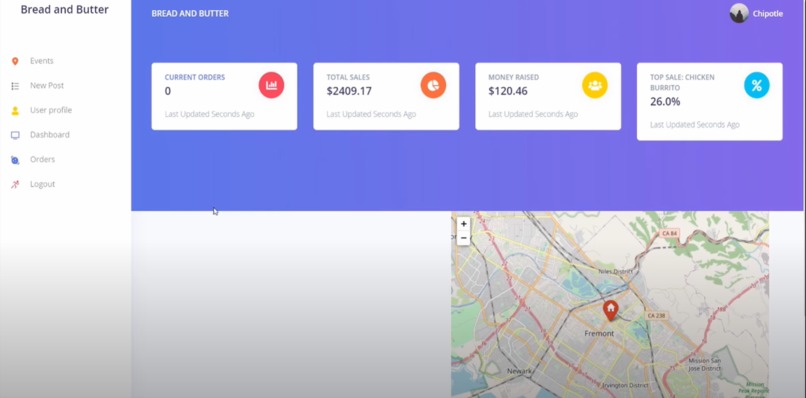
Task: Click the Bread and Butter sidebar brand title
Action: [64, 9]
